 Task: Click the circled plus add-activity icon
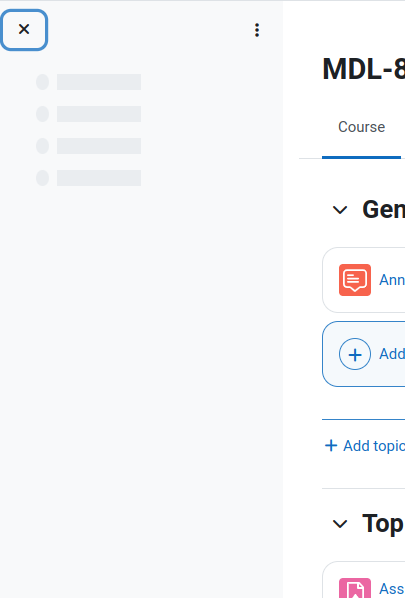pyautogui.click(x=355, y=354)
